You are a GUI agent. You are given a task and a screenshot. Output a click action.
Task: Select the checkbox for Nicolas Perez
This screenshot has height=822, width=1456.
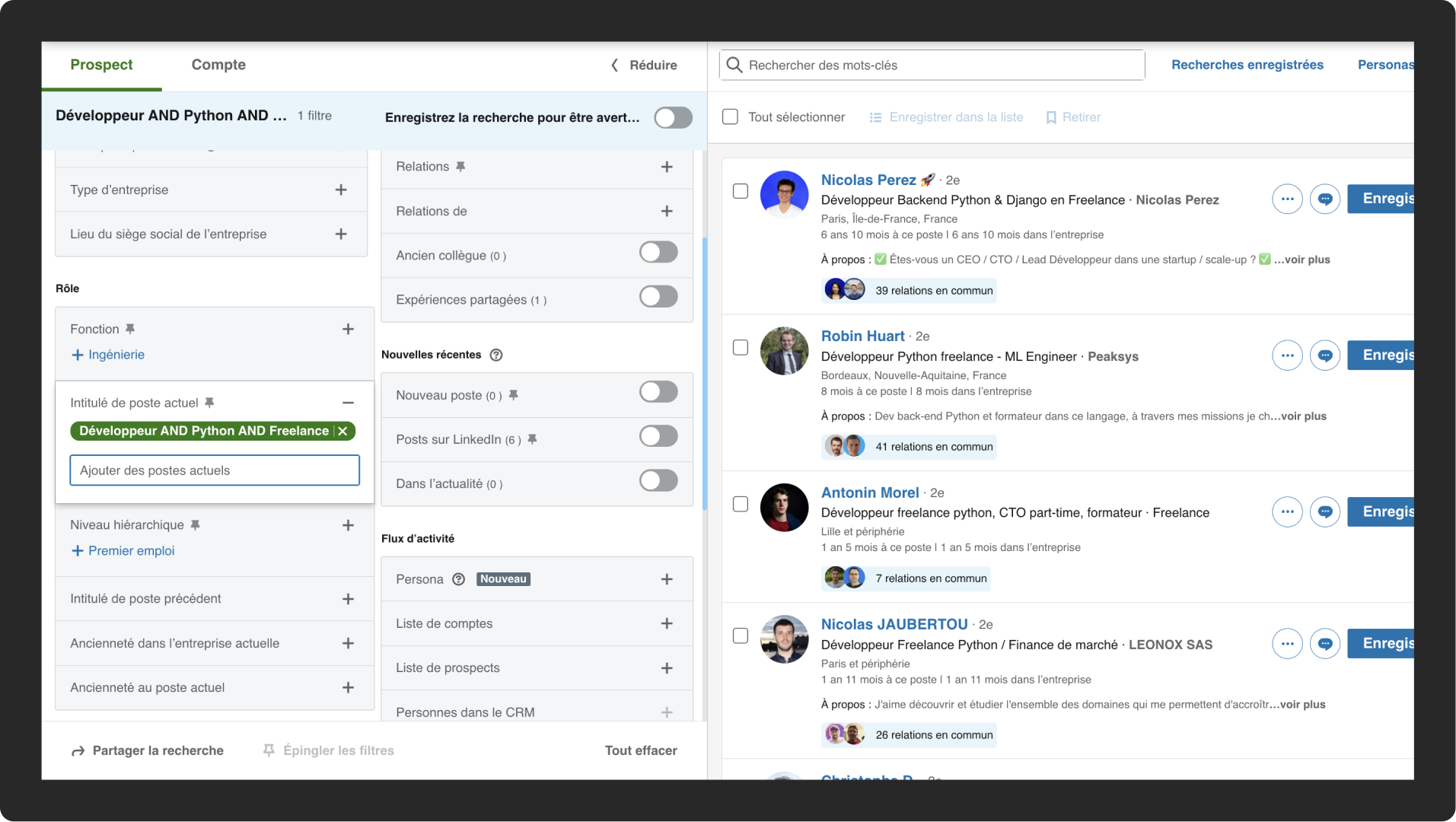(741, 191)
